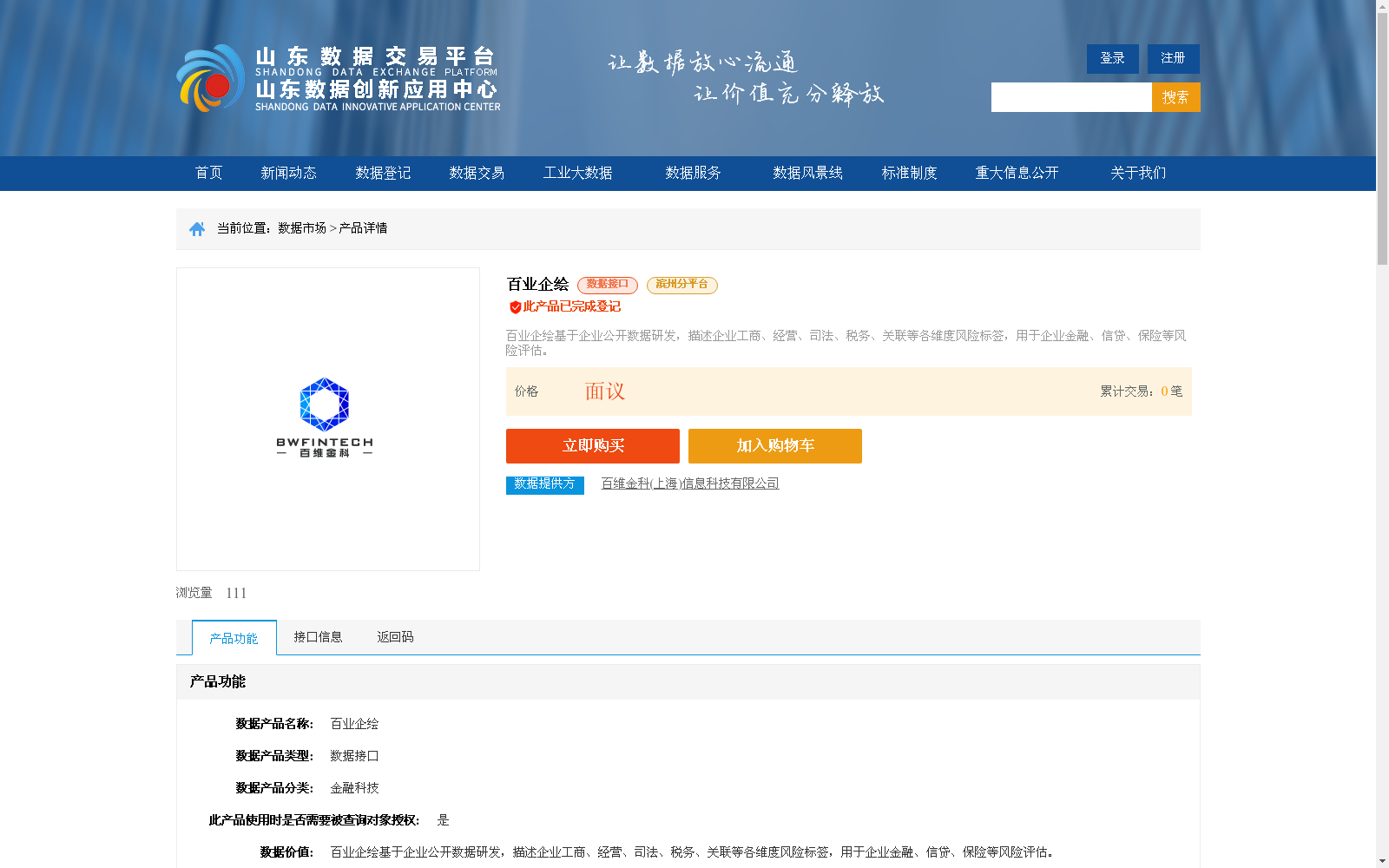Open the 数据风景线 menu item
Screen dimensions: 1389x868
tap(807, 173)
